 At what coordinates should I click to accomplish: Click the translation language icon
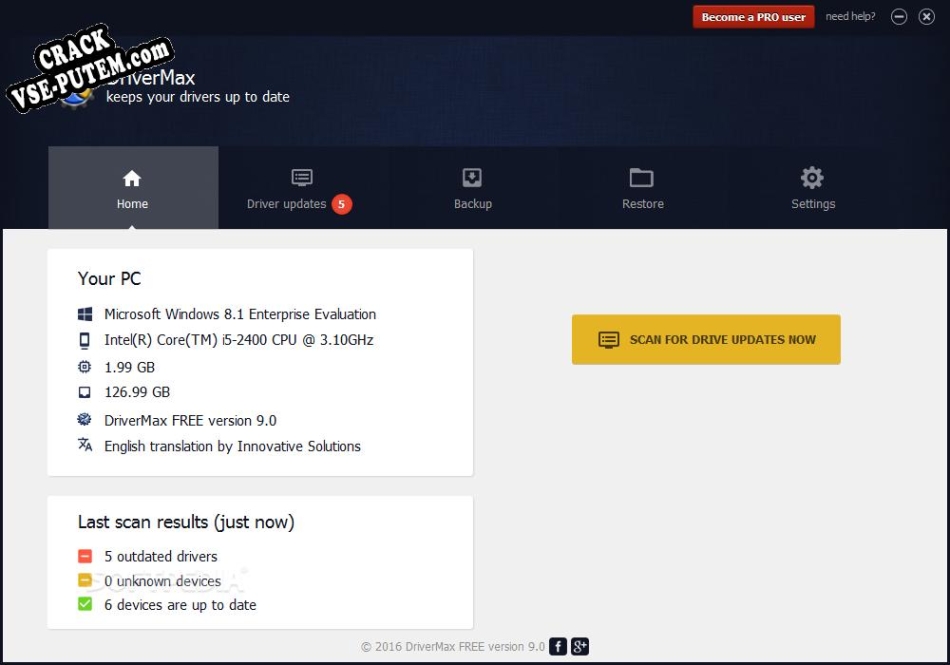85,445
